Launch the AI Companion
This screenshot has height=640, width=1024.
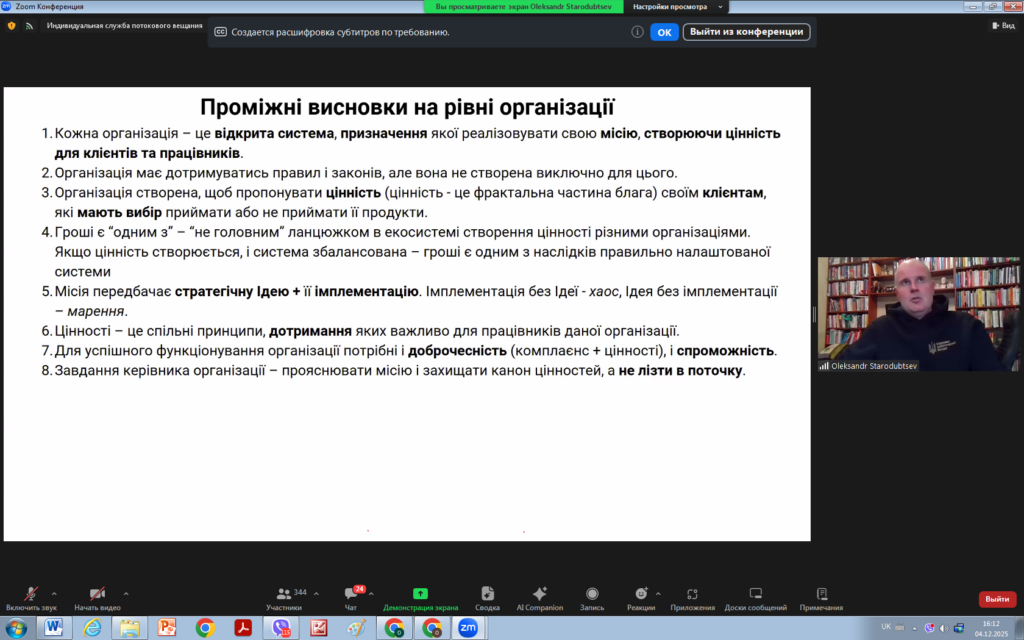pyautogui.click(x=540, y=595)
